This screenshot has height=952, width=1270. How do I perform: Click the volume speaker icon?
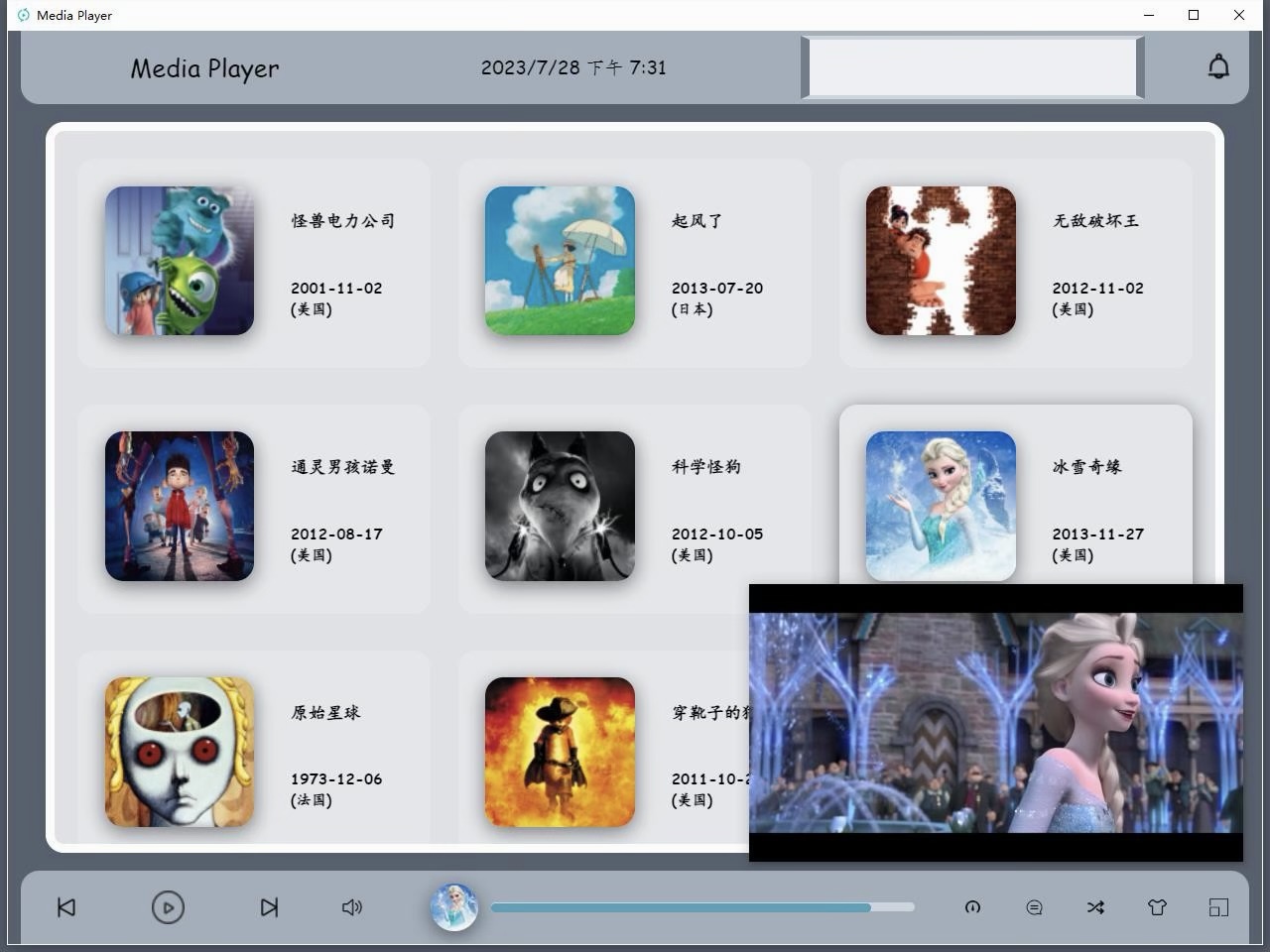(x=352, y=907)
